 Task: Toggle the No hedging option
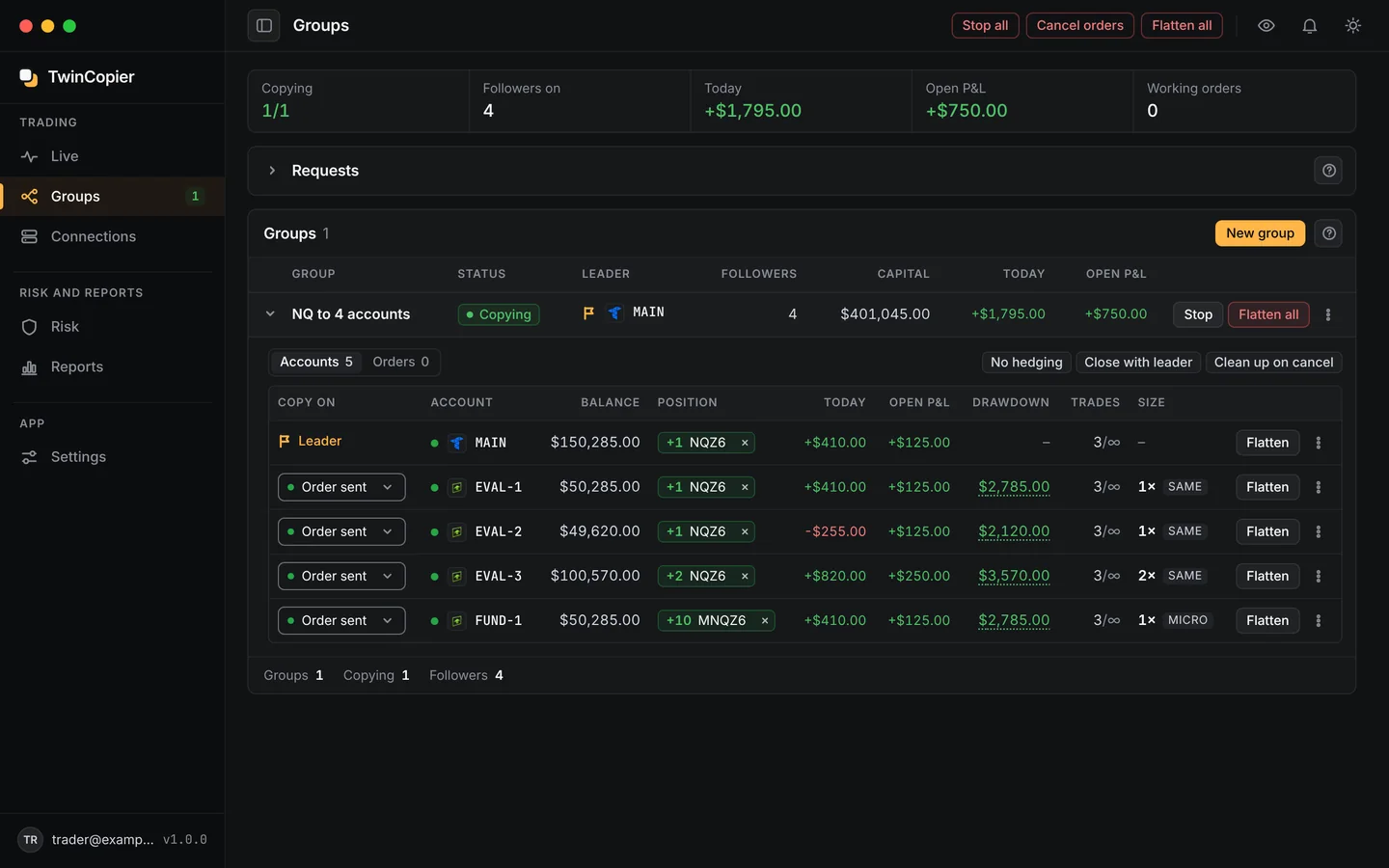(1026, 363)
